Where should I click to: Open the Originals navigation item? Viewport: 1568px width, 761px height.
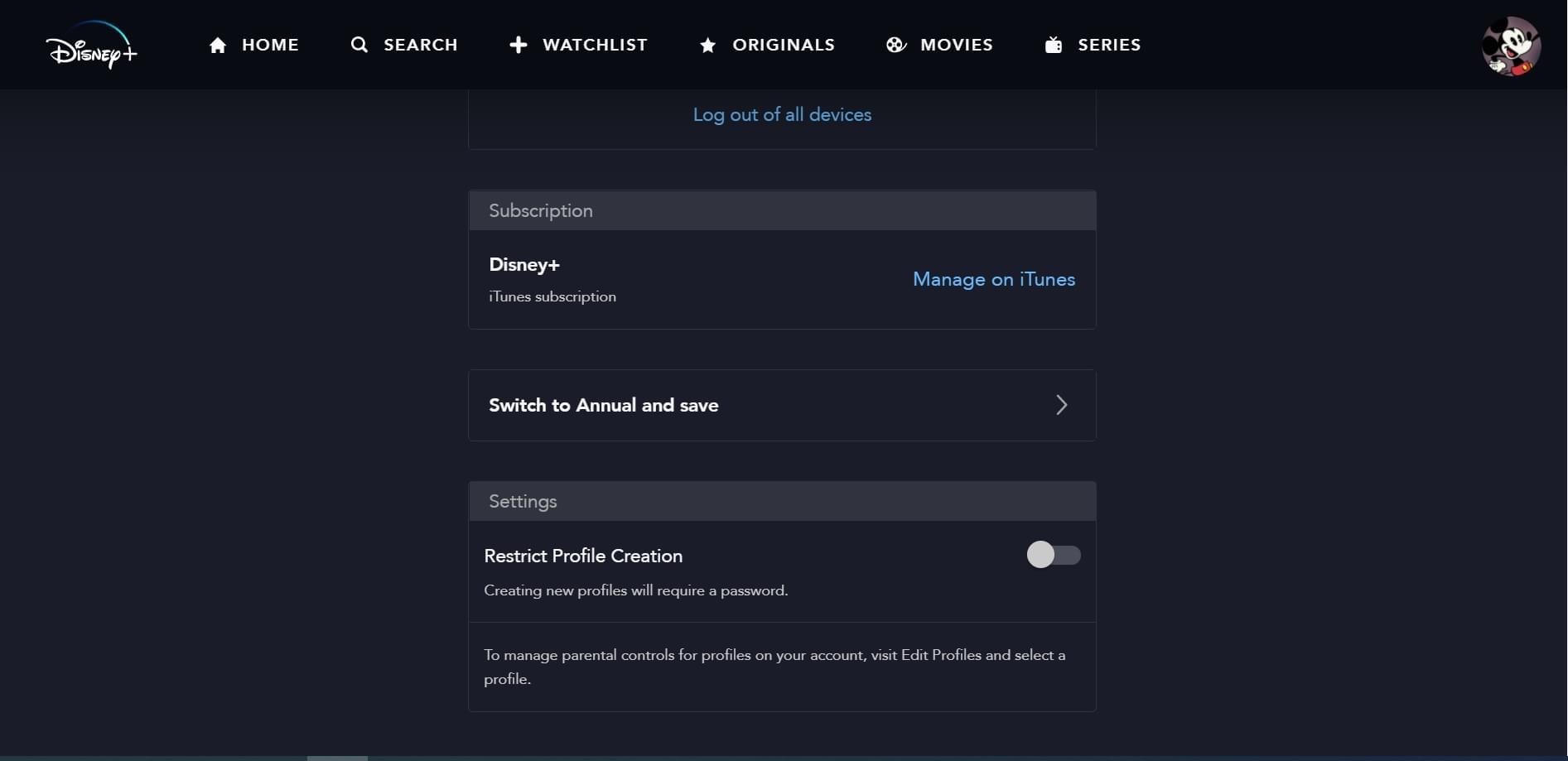tap(767, 45)
